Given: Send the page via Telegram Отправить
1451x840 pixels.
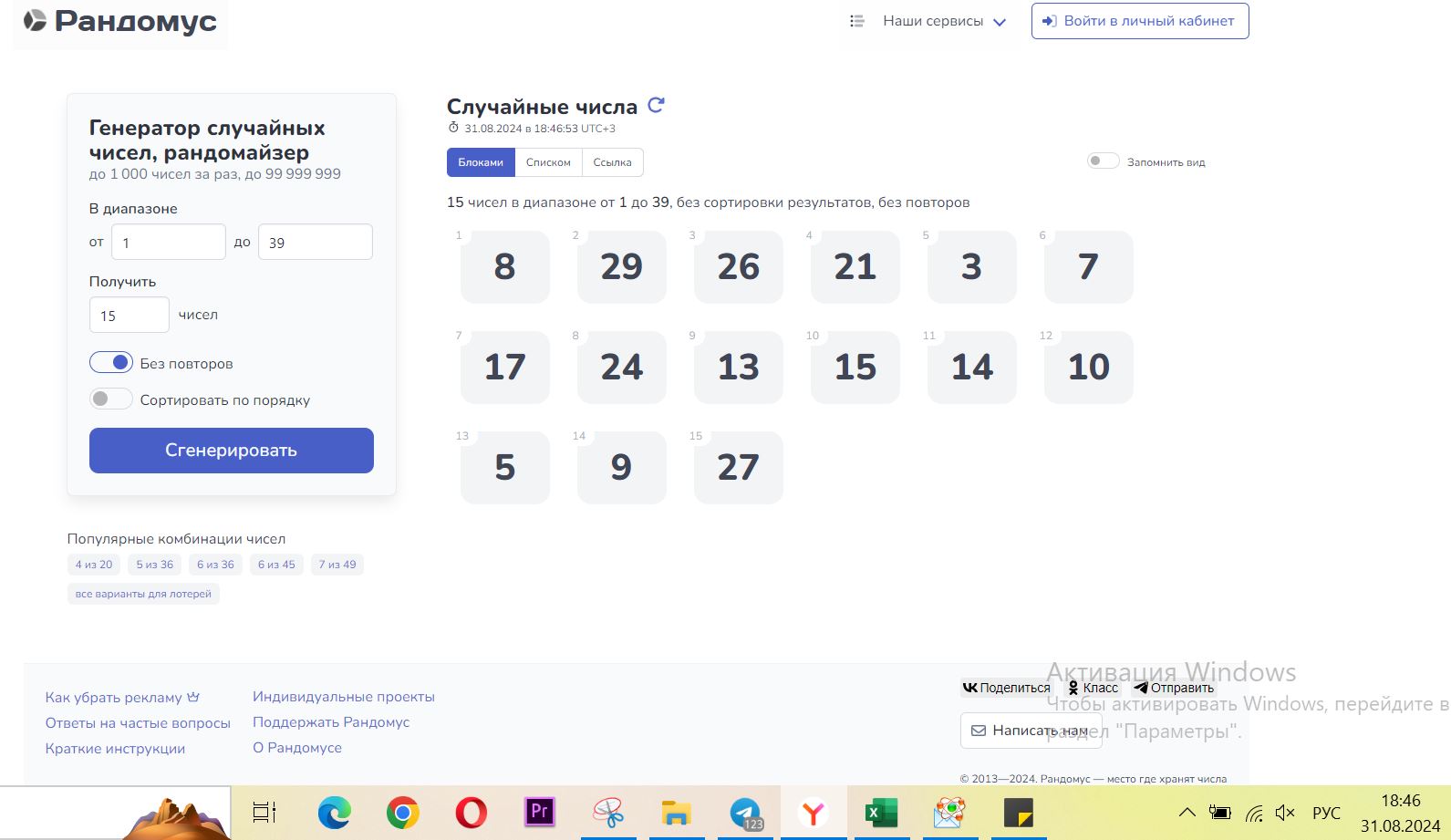Looking at the screenshot, I should coord(1174,688).
